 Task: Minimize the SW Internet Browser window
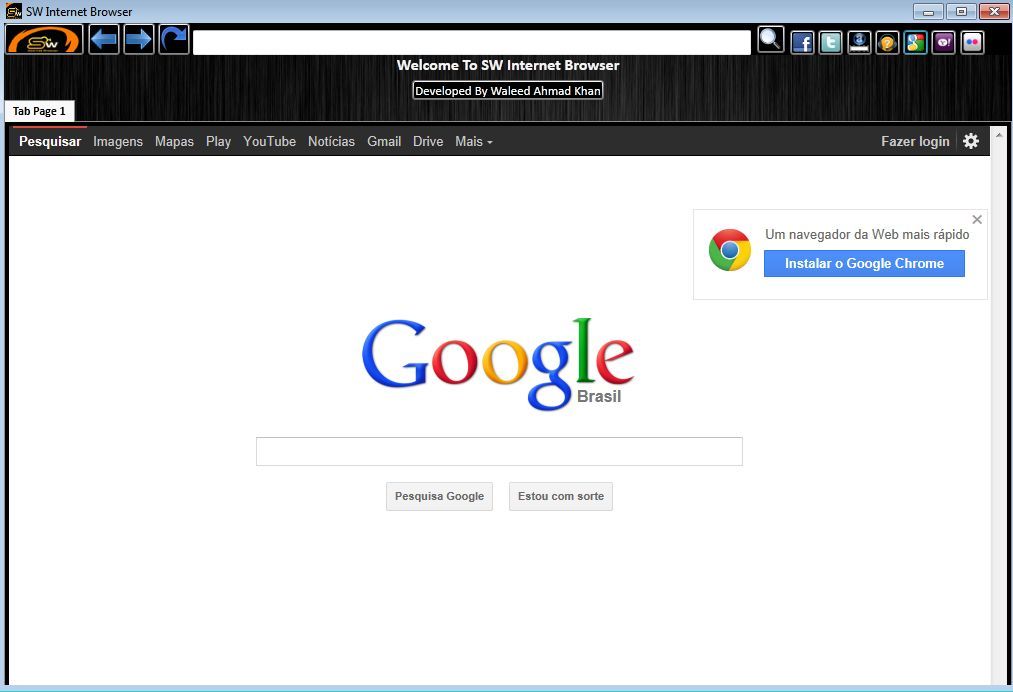click(x=928, y=12)
